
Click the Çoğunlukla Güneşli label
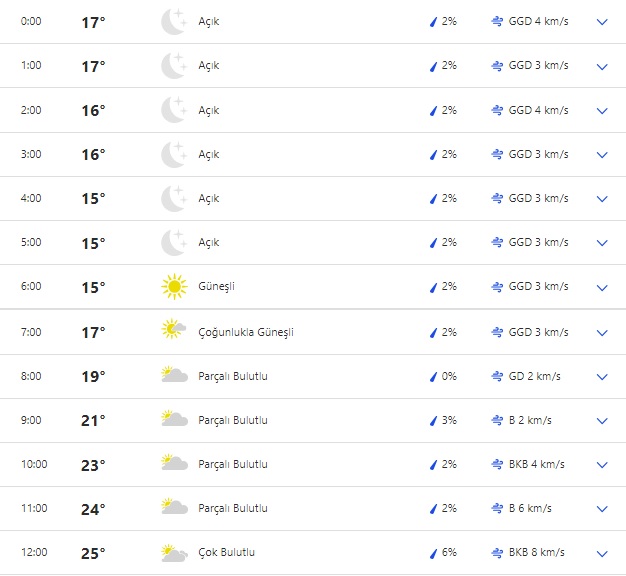tap(246, 332)
